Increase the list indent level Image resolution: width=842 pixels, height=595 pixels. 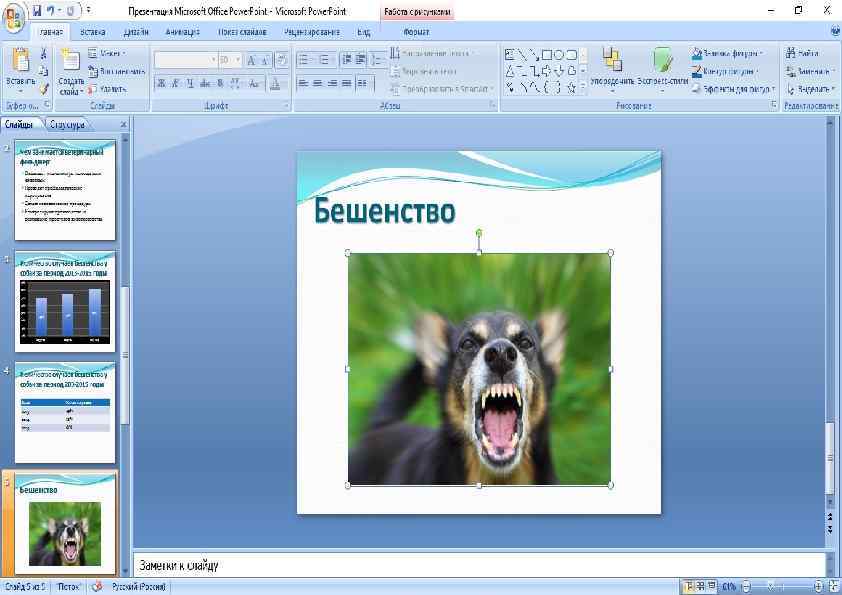(360, 60)
